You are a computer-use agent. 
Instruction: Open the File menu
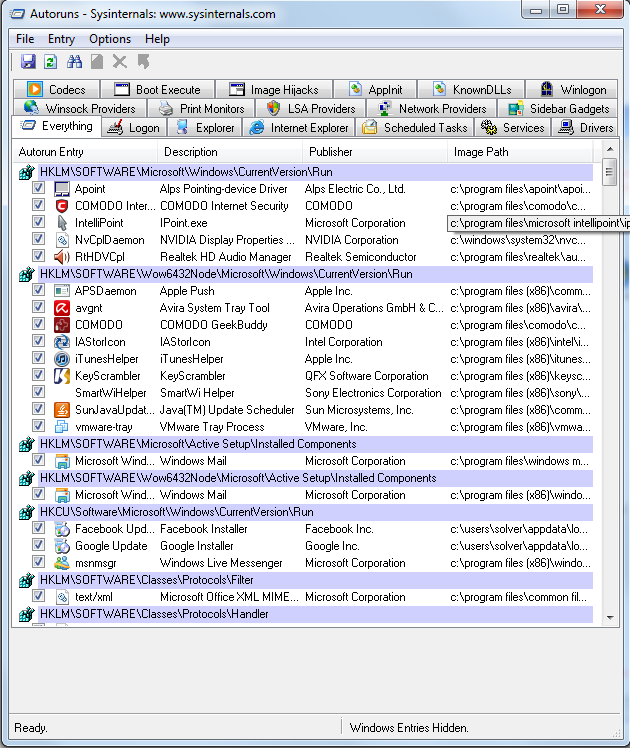tap(25, 39)
